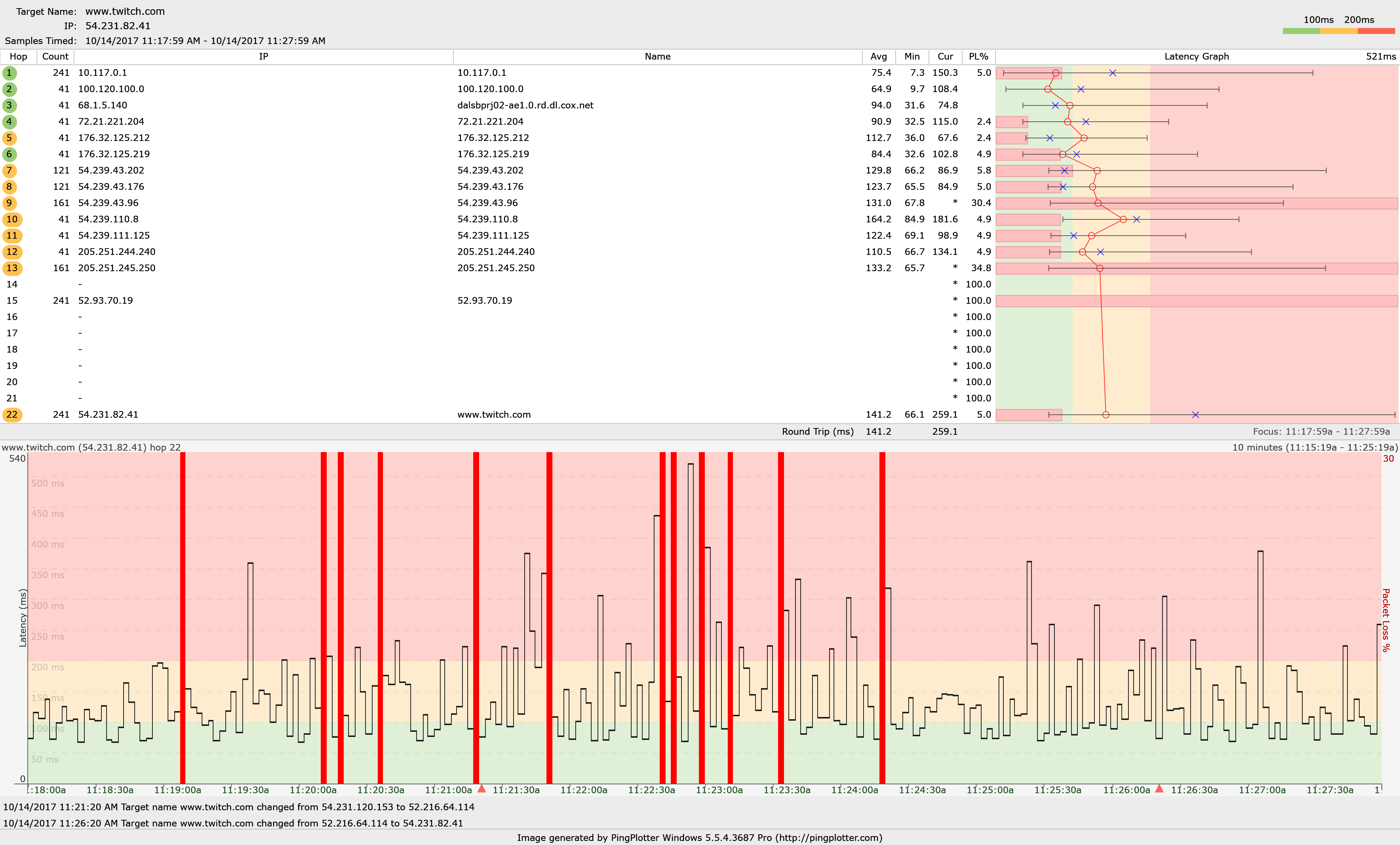Select the row for dalsbprj02-ae1.0.rd.dl.cox.net

click(x=525, y=105)
